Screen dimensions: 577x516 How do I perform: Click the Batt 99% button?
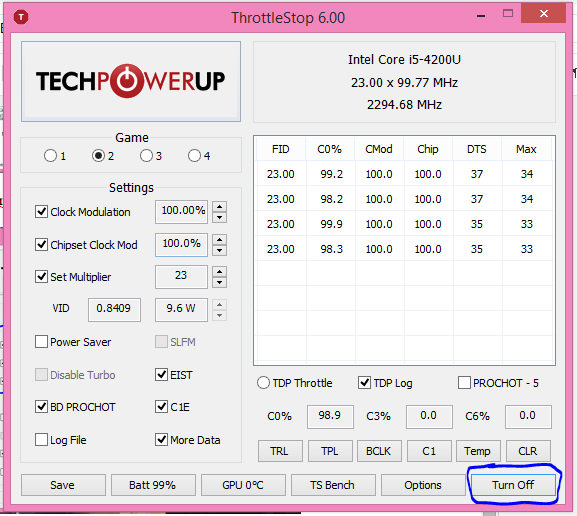pyautogui.click(x=153, y=485)
